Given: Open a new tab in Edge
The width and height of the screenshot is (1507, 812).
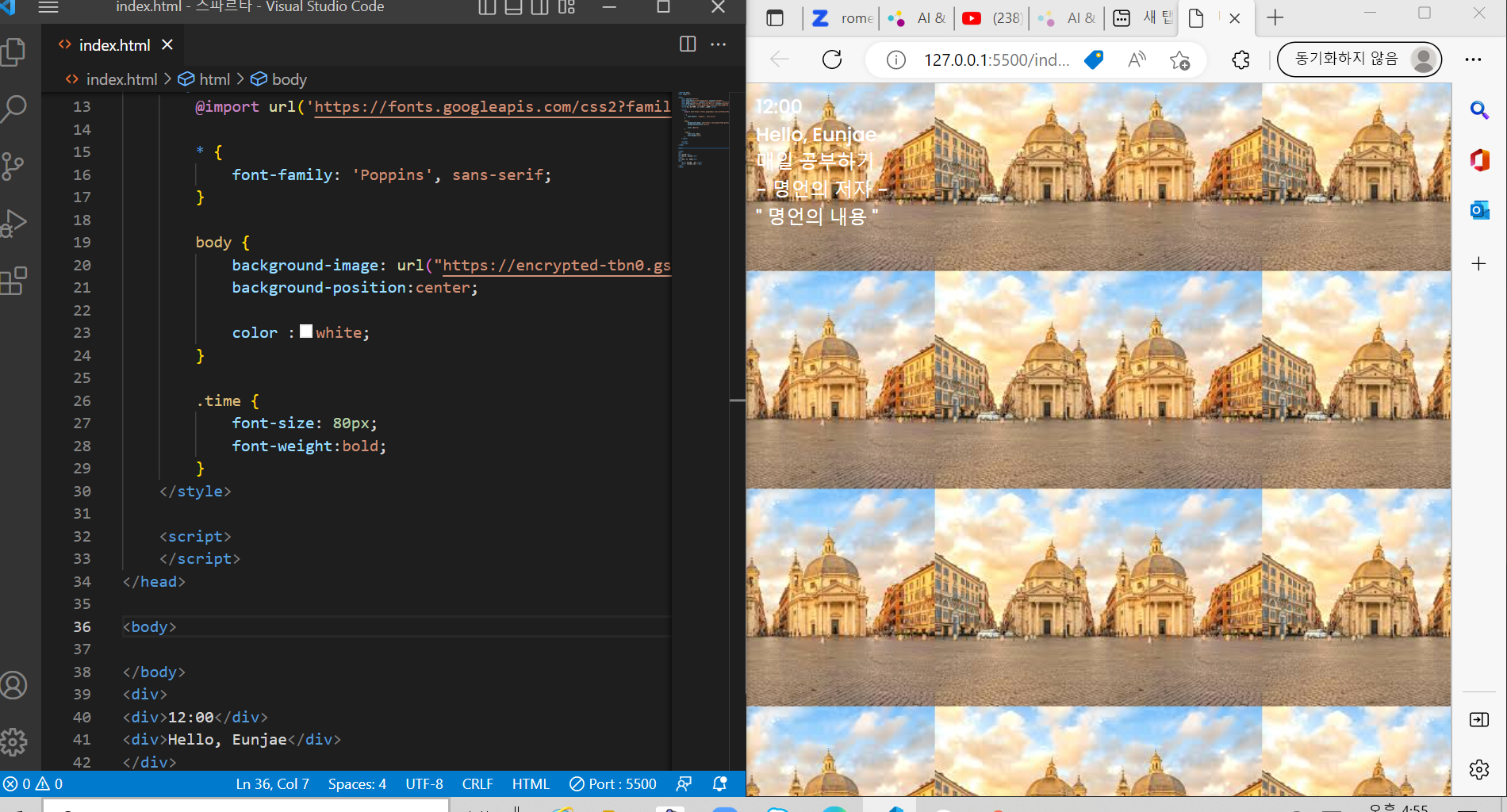Looking at the screenshot, I should point(1275,18).
